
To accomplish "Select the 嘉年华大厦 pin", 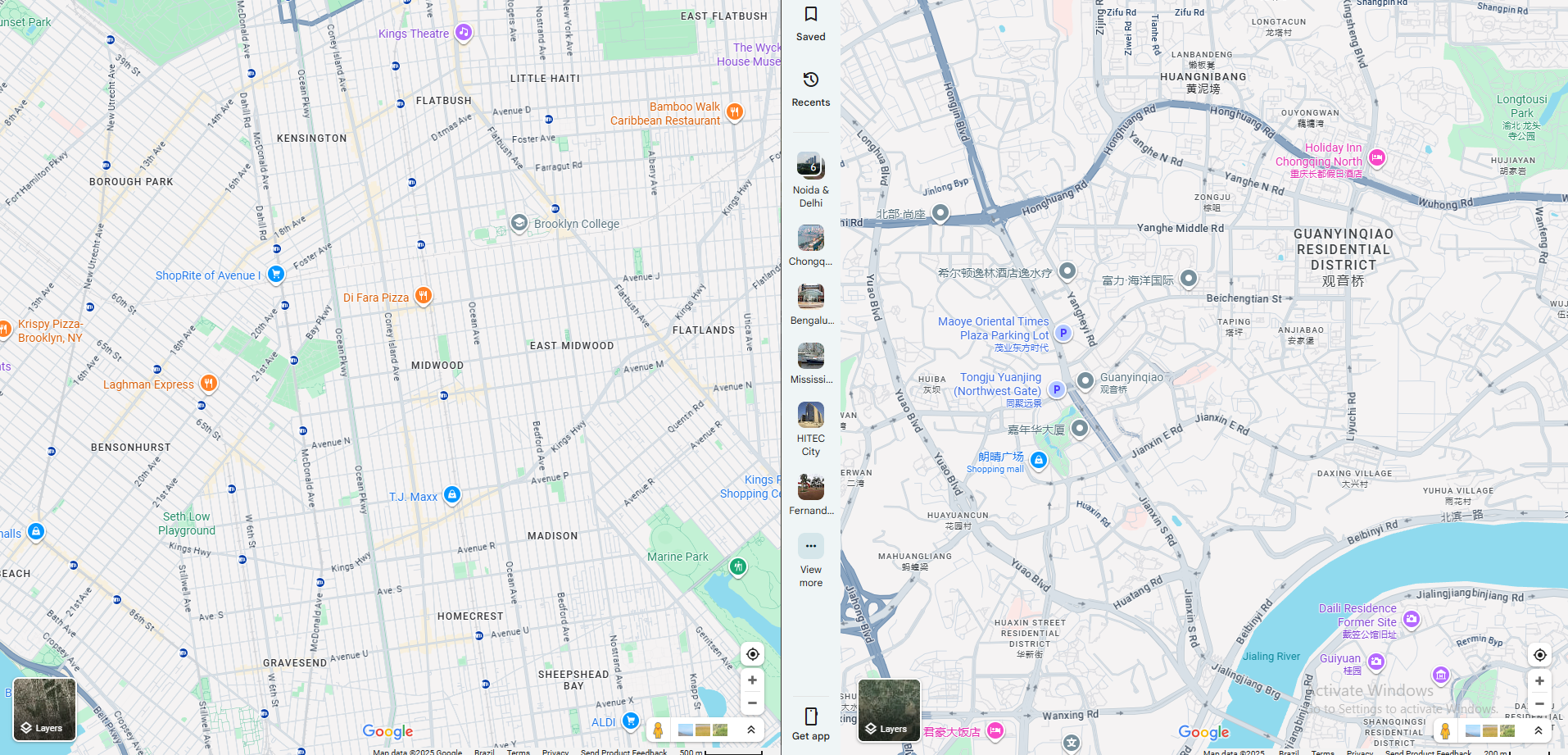I will (1080, 428).
